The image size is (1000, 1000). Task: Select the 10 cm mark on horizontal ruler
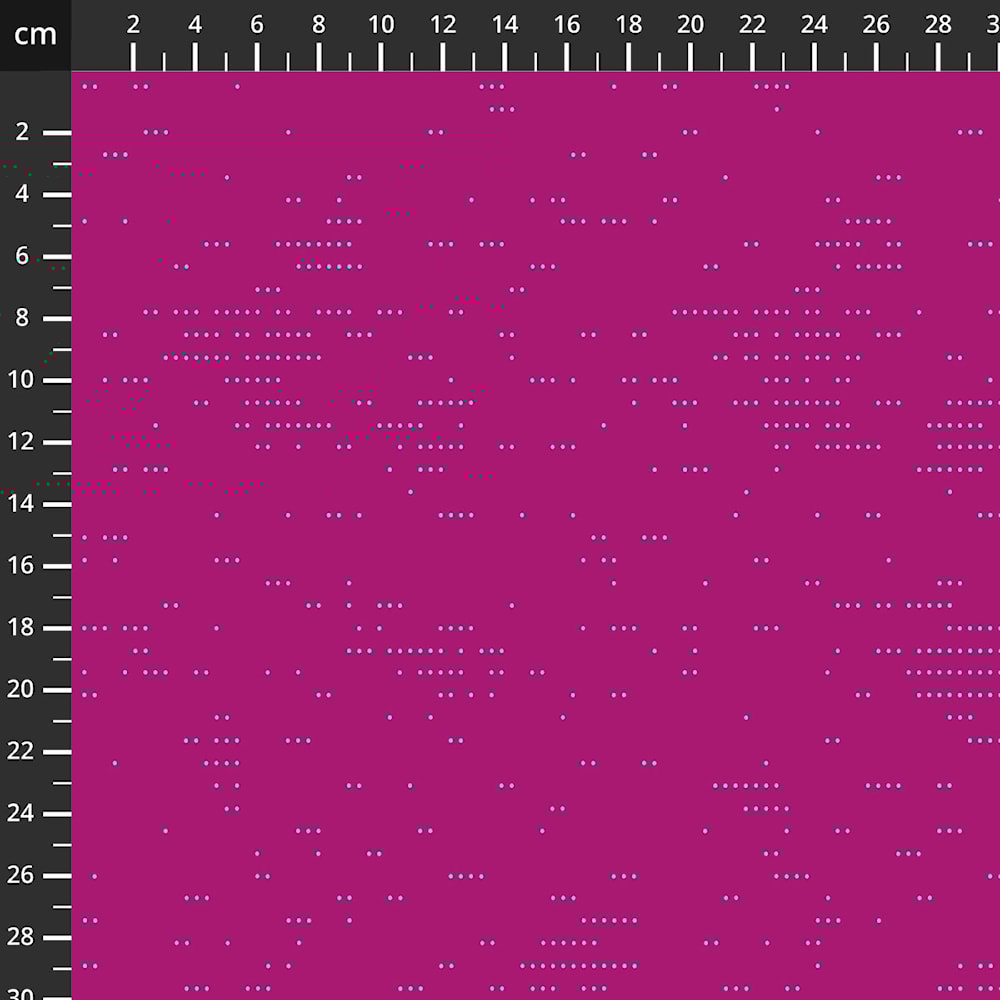pos(381,26)
